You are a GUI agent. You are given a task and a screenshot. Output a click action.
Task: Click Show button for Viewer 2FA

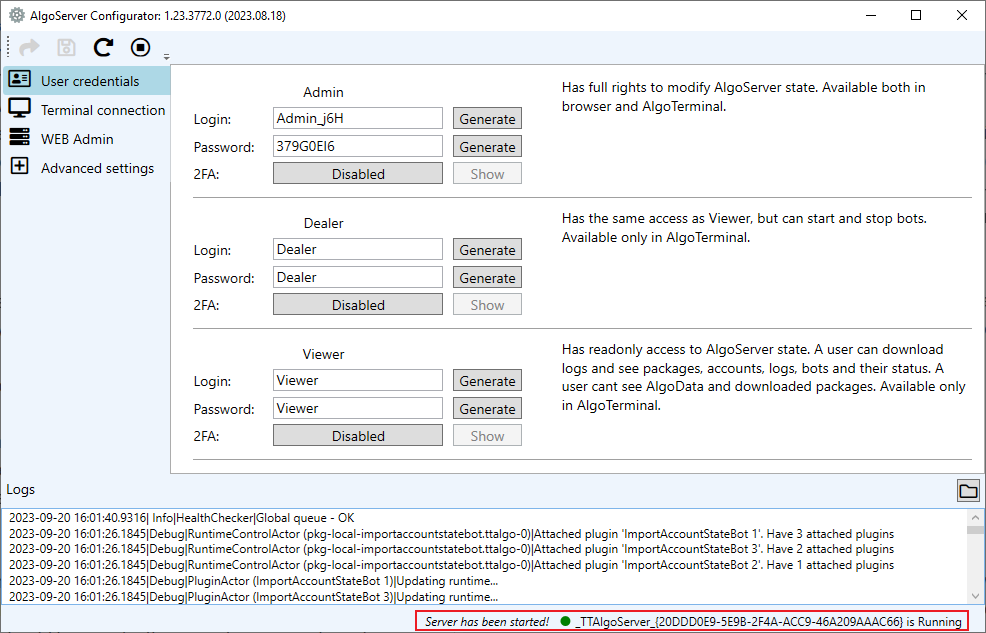[x=487, y=435]
